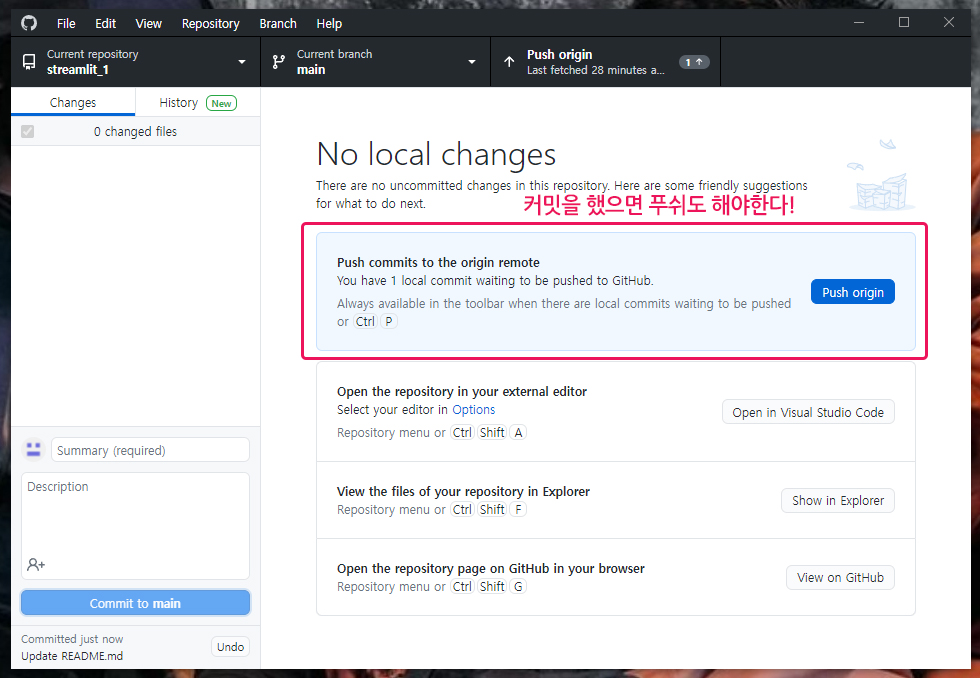Viewport: 980px width, 678px height.
Task: Switch to the Changes tab
Action: click(73, 102)
